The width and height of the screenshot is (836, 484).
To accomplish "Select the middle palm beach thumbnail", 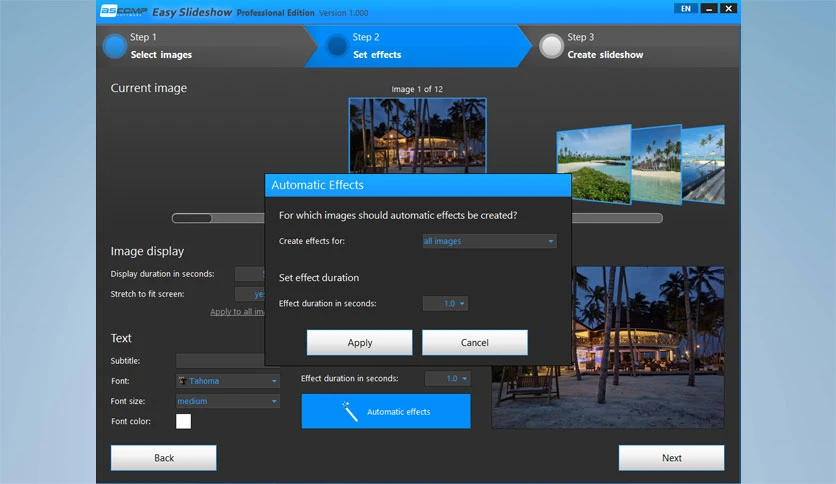I will [656, 164].
